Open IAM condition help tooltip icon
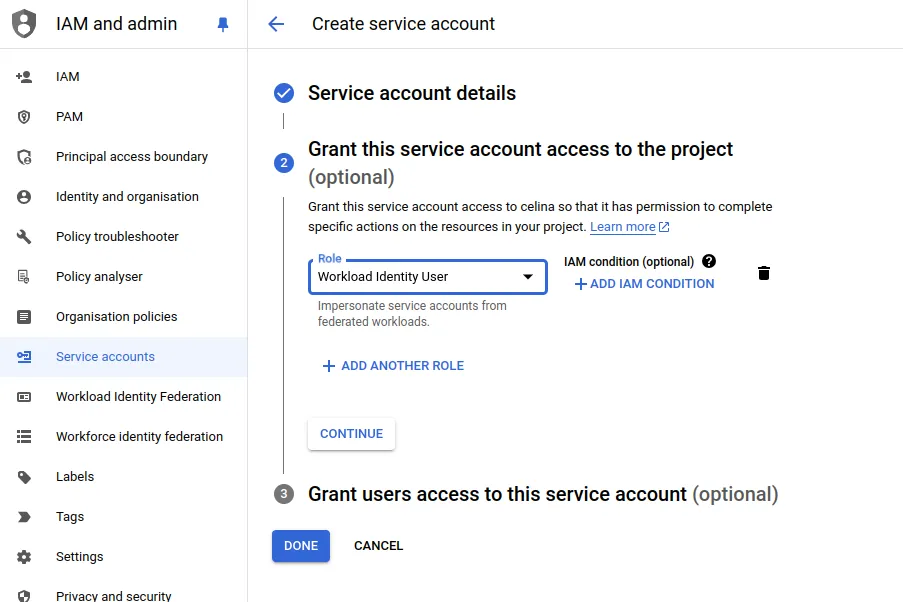 [x=708, y=262]
